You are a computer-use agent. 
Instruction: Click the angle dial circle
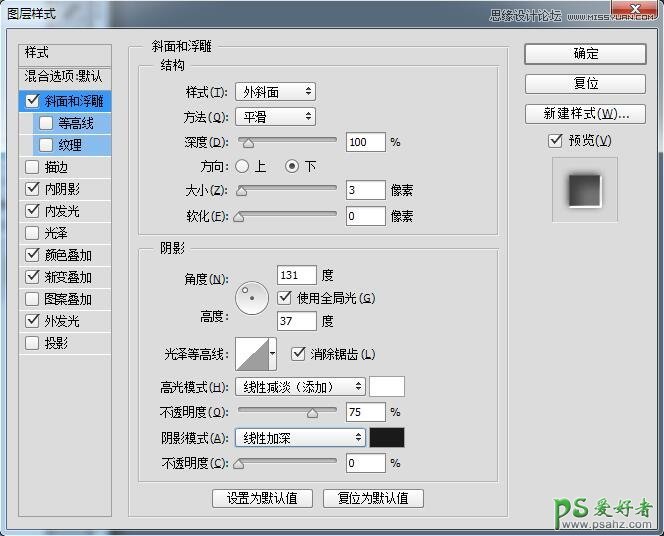[252, 298]
